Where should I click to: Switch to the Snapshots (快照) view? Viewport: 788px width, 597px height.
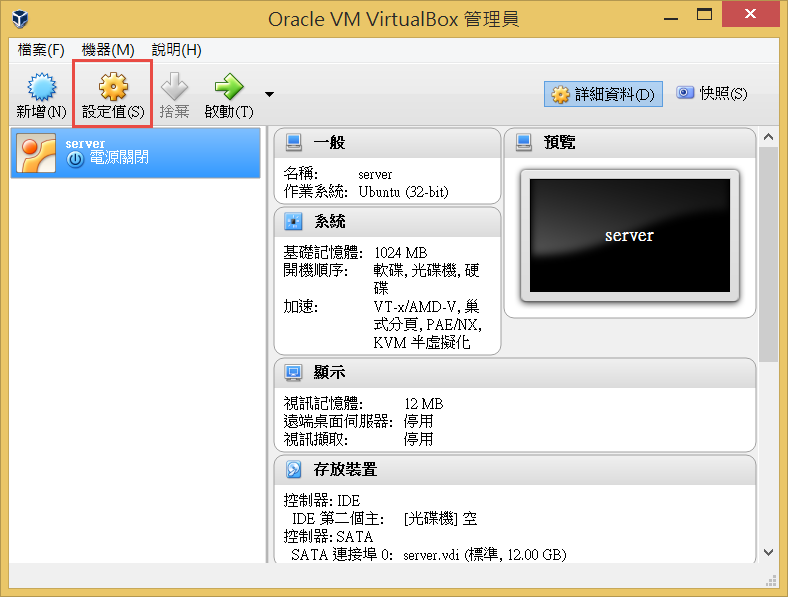[x=711, y=93]
